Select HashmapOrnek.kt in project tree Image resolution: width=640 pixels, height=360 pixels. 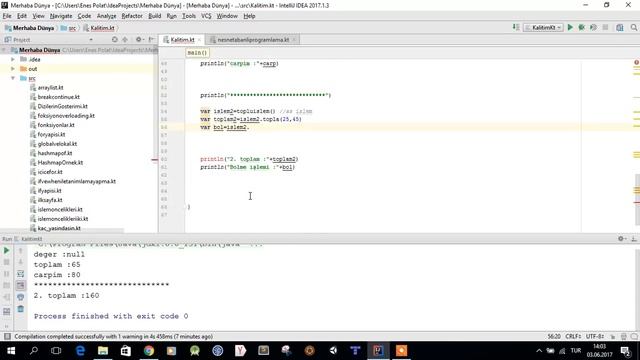pyautogui.click(x=60, y=162)
